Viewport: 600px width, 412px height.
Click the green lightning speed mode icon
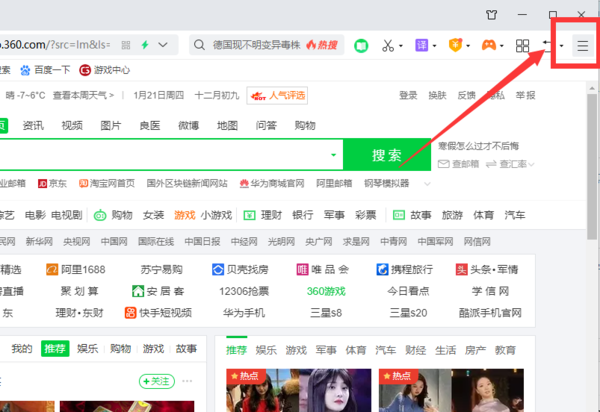pos(145,45)
